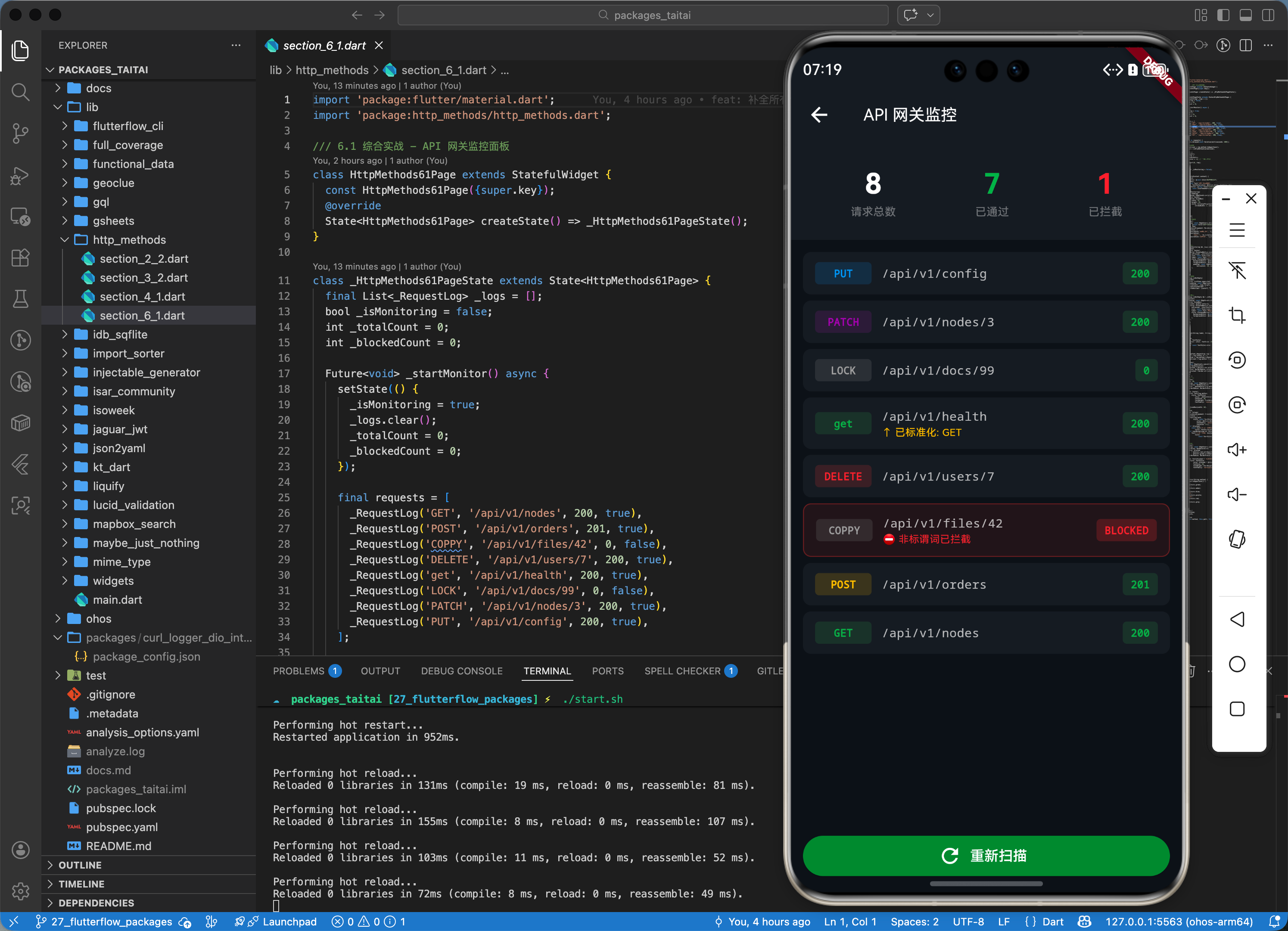This screenshot has height=931, width=1288.
Task: Expand the flutterflow_cli folder
Action: 128,126
